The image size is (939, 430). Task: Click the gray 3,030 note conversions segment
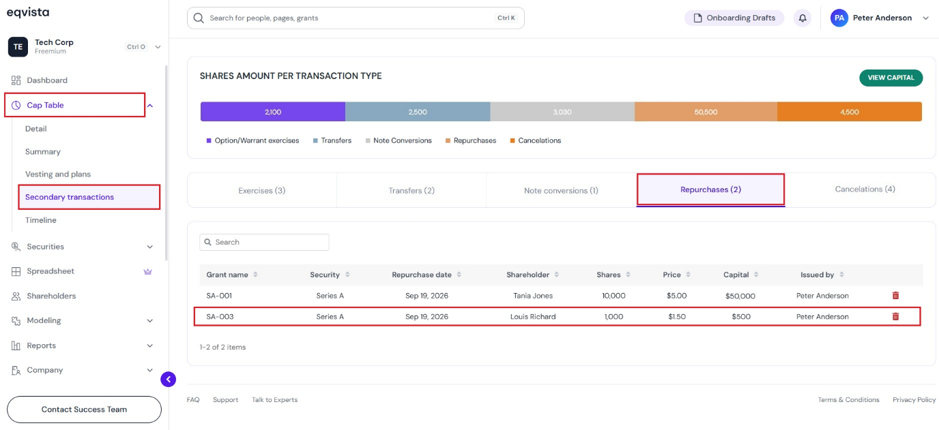(562, 112)
